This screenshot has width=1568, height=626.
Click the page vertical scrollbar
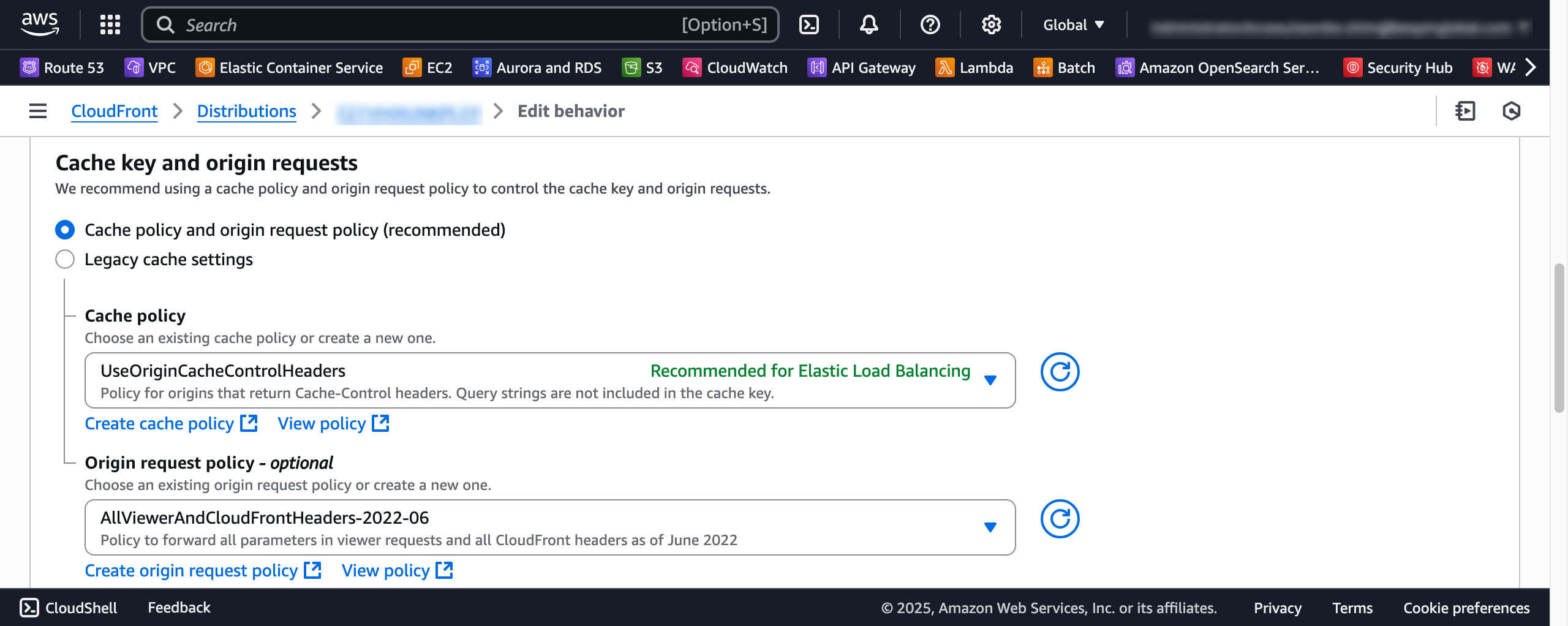tap(1559, 338)
